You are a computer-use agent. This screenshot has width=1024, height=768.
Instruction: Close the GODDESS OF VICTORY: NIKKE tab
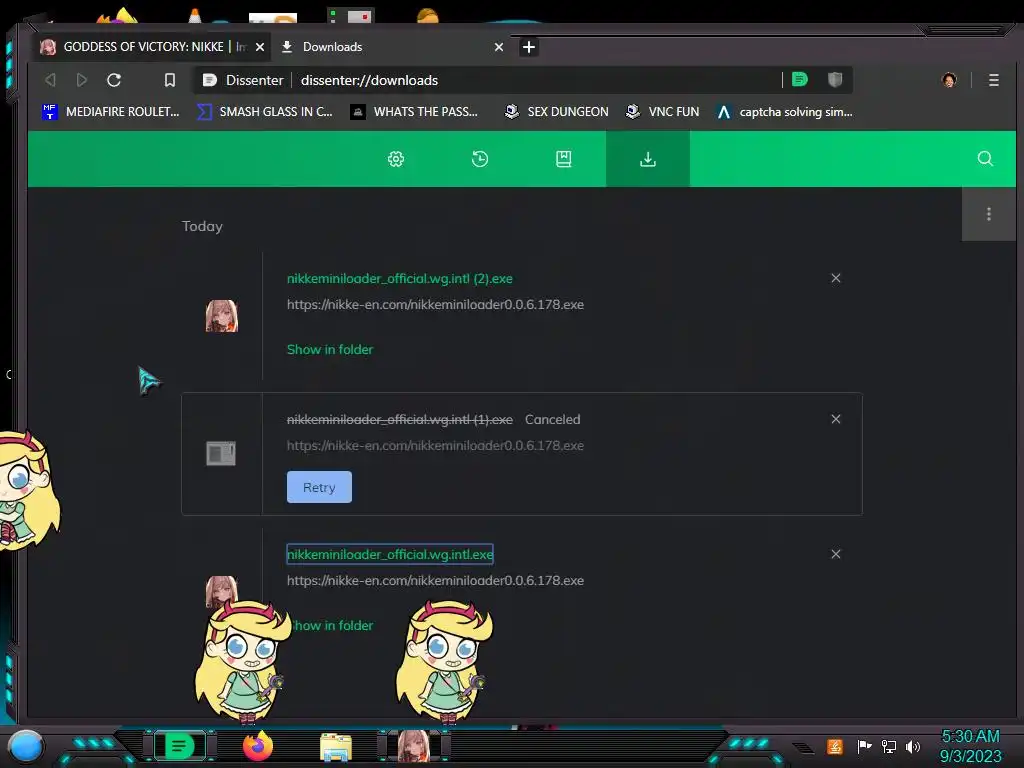(x=260, y=47)
